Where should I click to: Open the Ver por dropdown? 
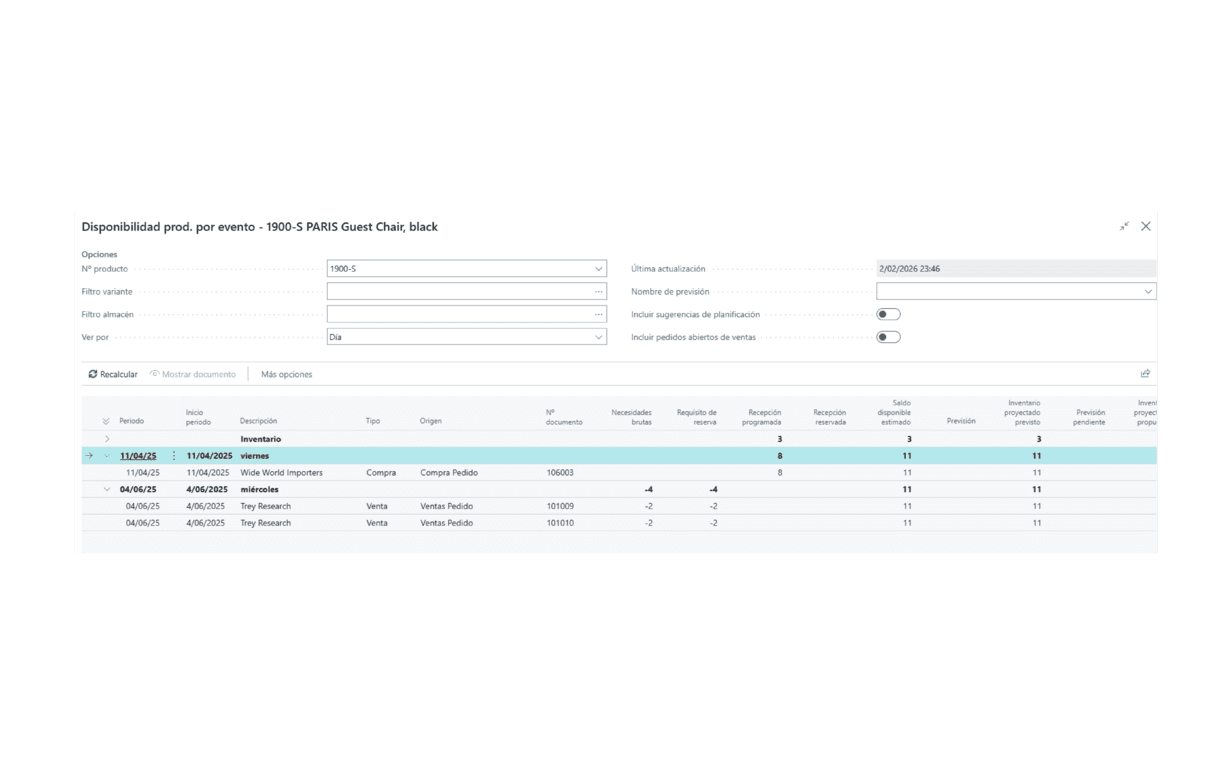pyautogui.click(x=599, y=337)
